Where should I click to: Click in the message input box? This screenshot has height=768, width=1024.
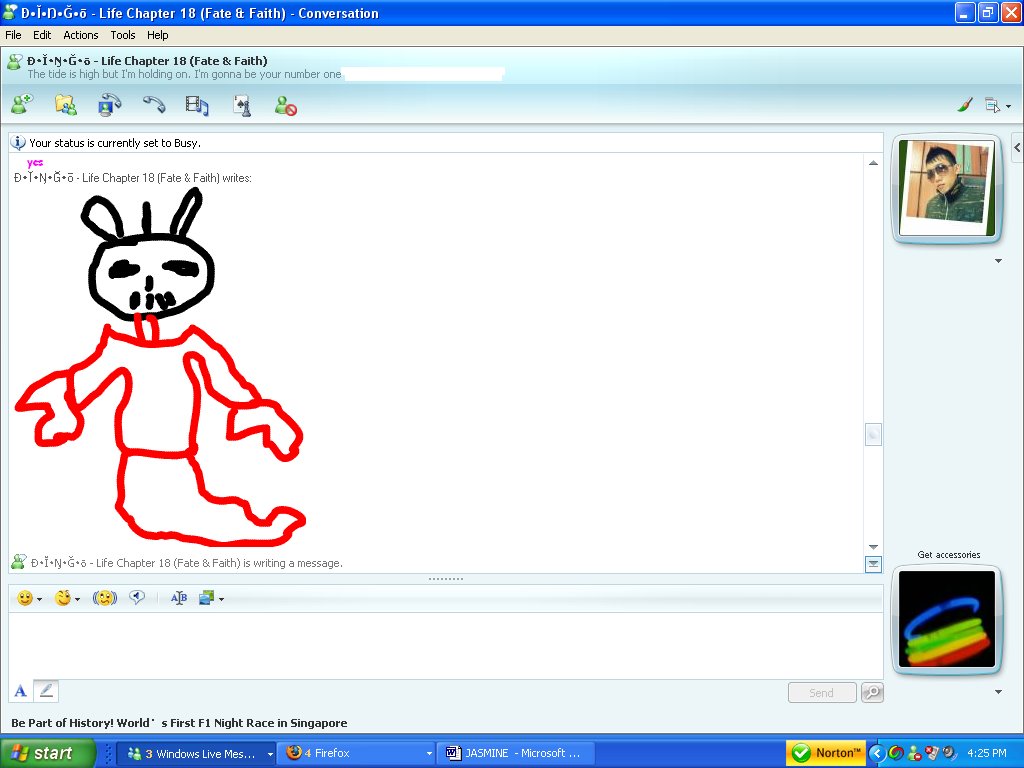click(445, 645)
